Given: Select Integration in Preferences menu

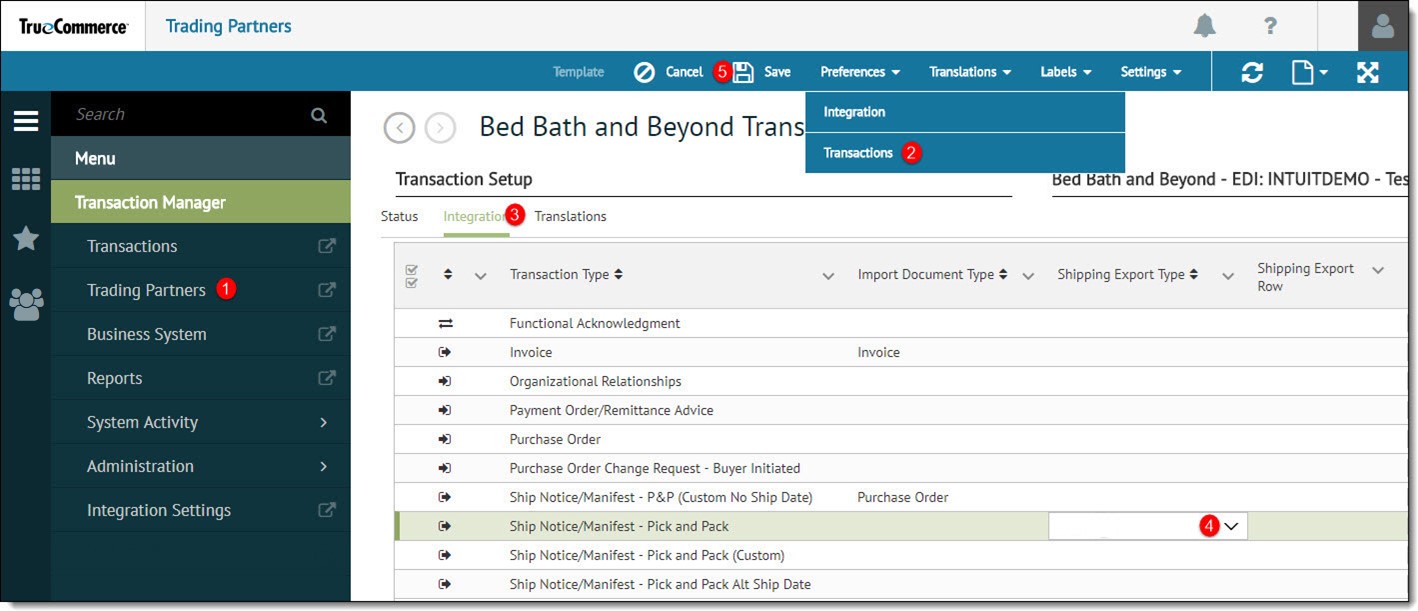Looking at the screenshot, I should 965,112.
